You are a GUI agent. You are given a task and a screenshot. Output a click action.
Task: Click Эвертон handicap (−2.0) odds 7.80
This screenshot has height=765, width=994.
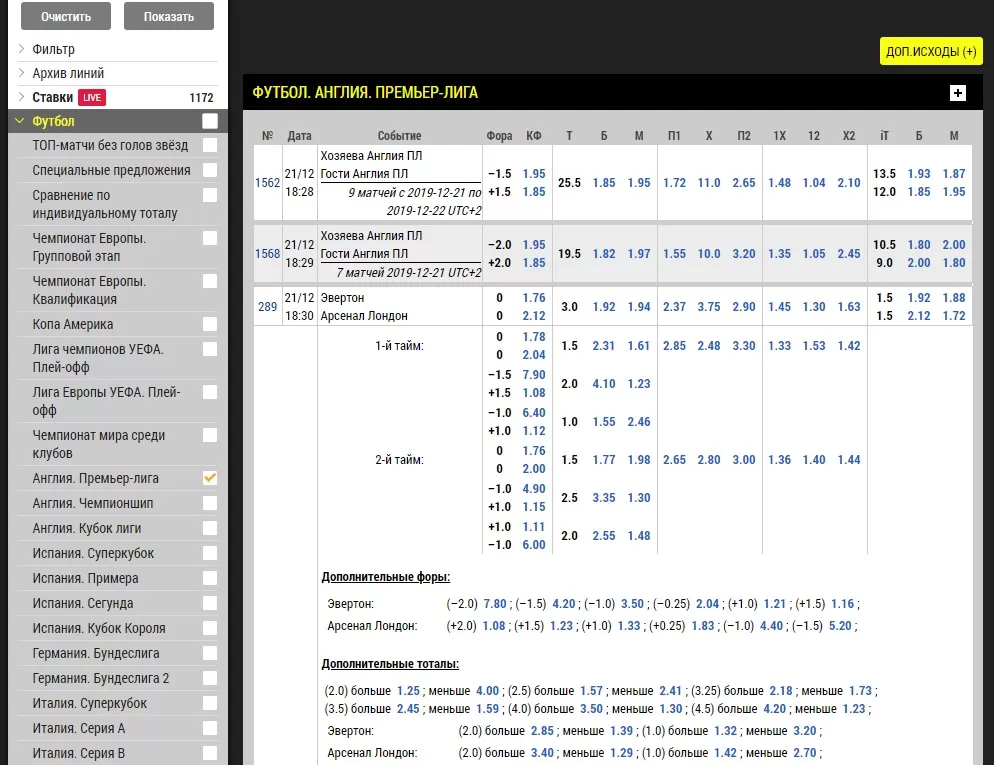pos(494,604)
